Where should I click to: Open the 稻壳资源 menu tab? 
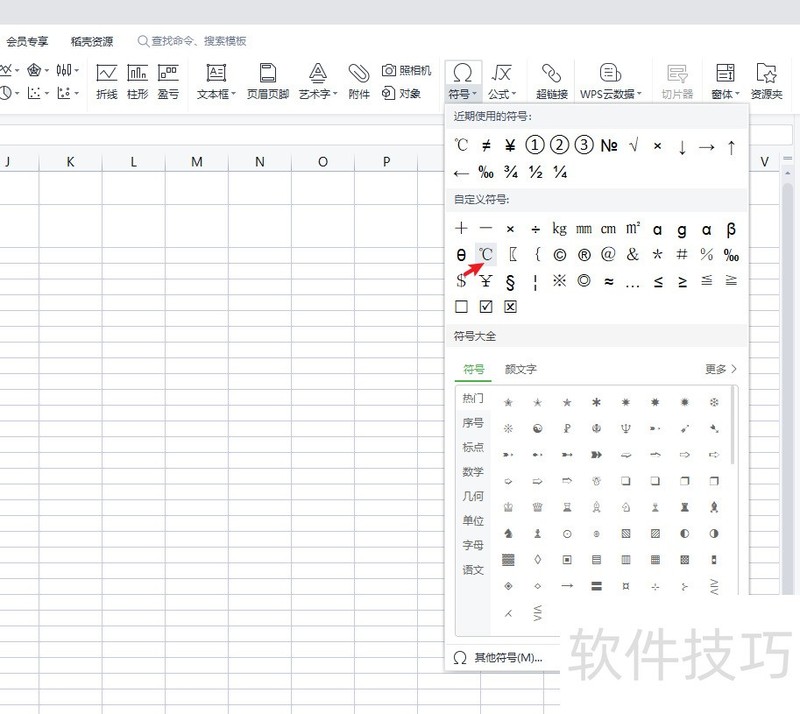pyautogui.click(x=92, y=42)
